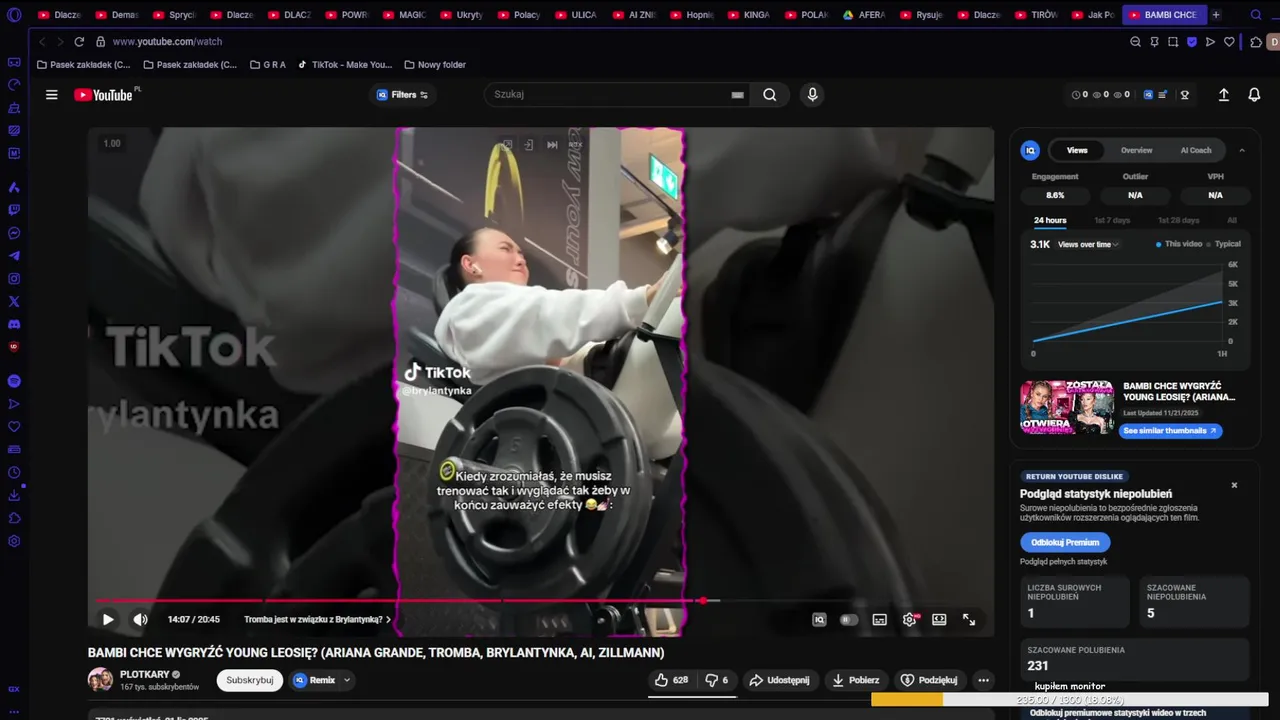Click the Podziękuj thanks button
The image size is (1280, 720).
929,680
